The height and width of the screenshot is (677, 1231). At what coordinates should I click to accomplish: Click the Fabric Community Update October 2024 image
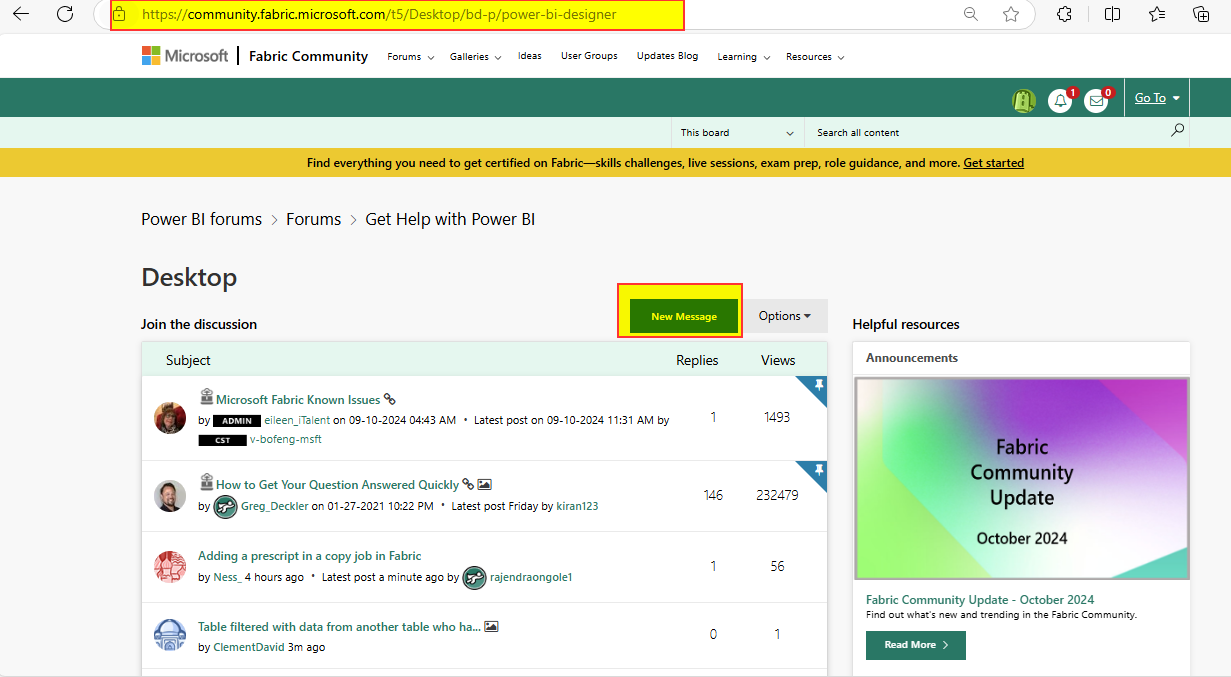[1021, 479]
